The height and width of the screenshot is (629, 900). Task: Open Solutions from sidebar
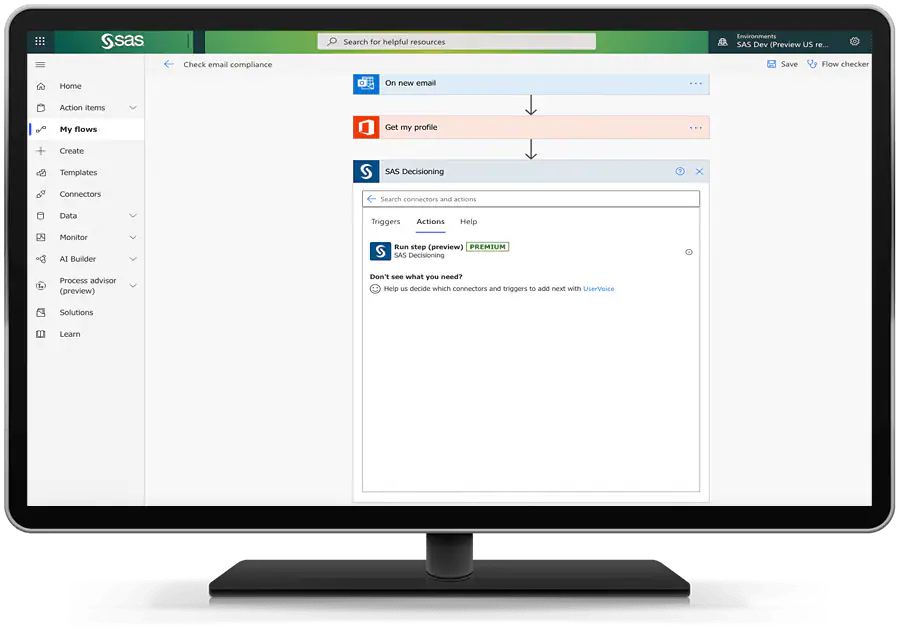pyautogui.click(x=76, y=312)
